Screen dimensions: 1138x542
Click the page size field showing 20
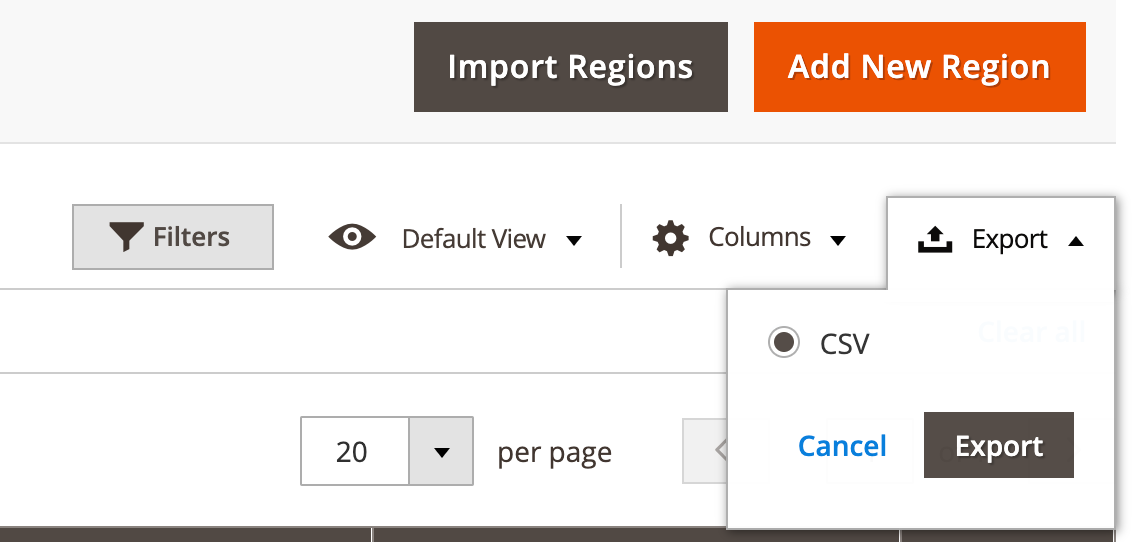click(355, 451)
